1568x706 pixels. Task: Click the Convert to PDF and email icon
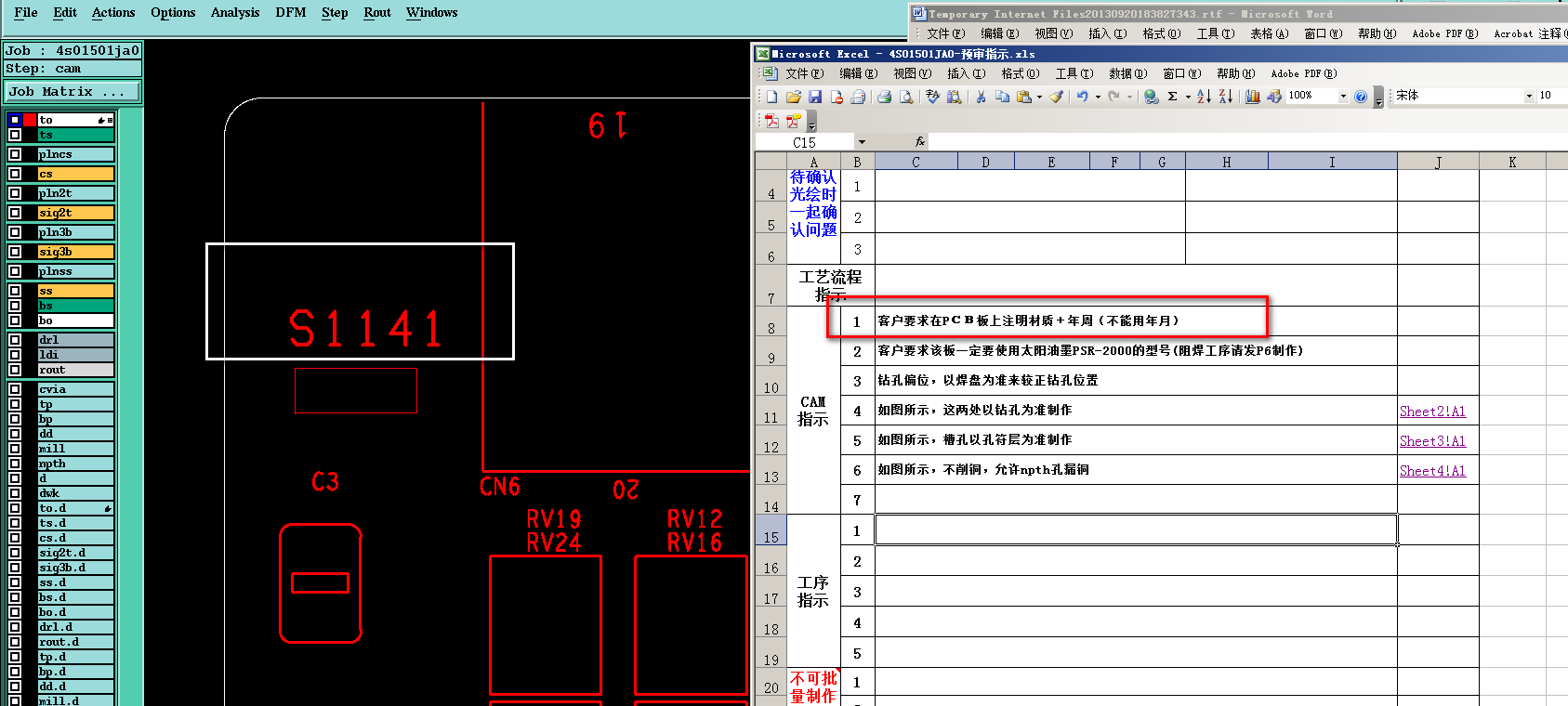(x=793, y=121)
